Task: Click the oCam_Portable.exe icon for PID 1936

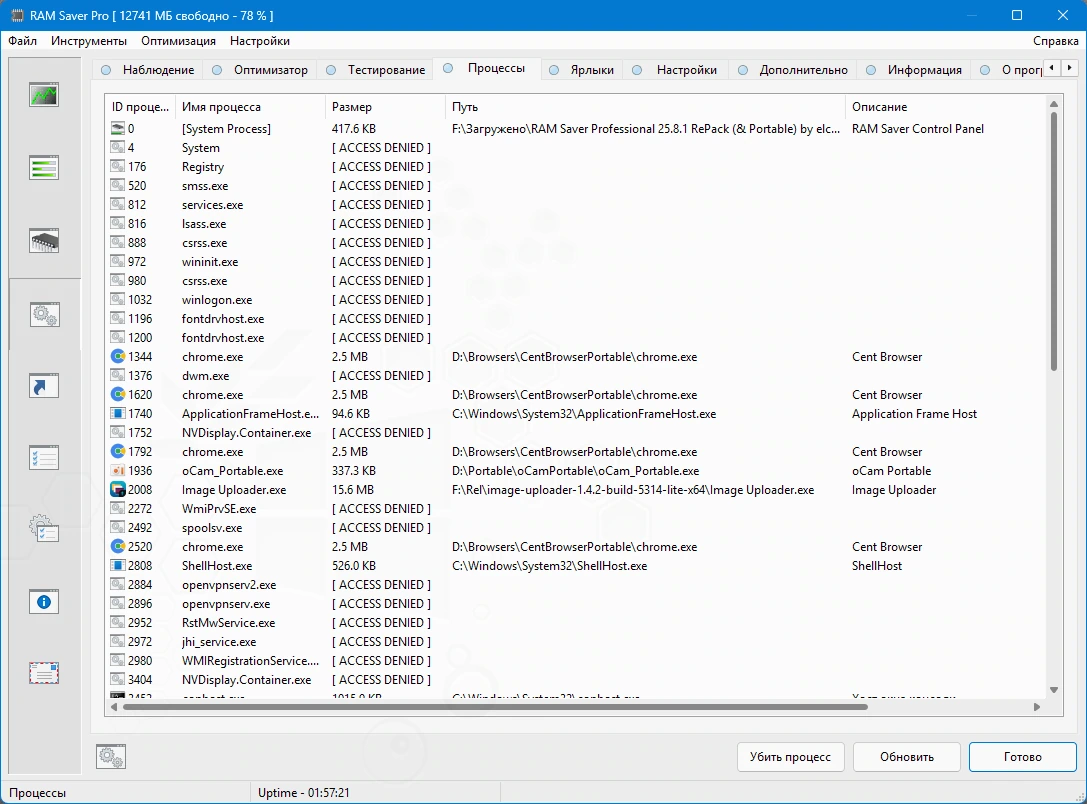Action: pyautogui.click(x=118, y=471)
